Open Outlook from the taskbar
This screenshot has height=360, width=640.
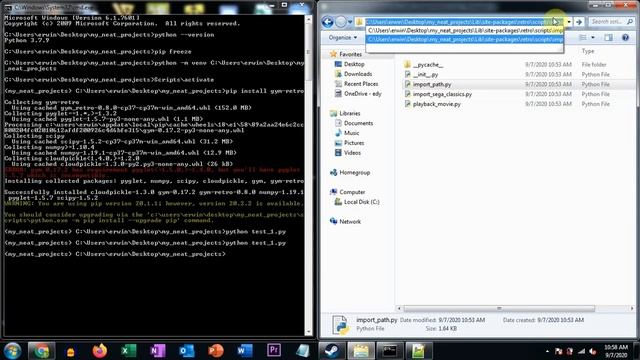point(187,351)
